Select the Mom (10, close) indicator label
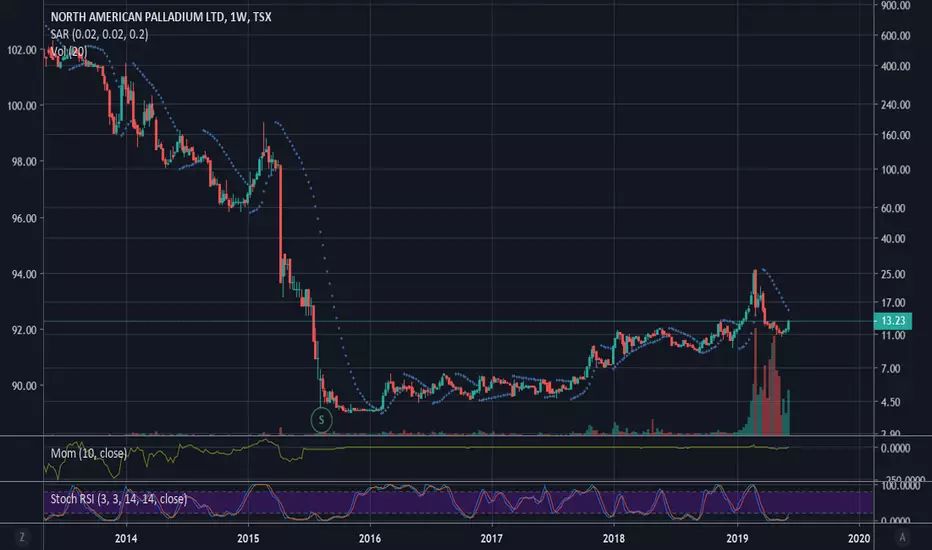The width and height of the screenshot is (932, 550). (x=89, y=454)
